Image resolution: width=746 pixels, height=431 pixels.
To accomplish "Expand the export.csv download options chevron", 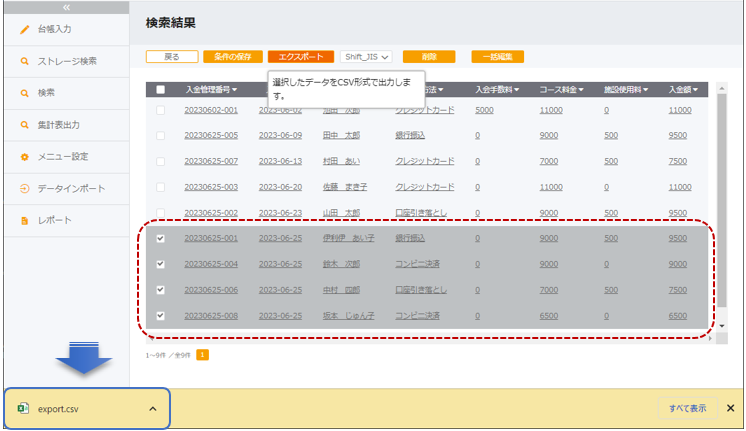I will point(153,409).
